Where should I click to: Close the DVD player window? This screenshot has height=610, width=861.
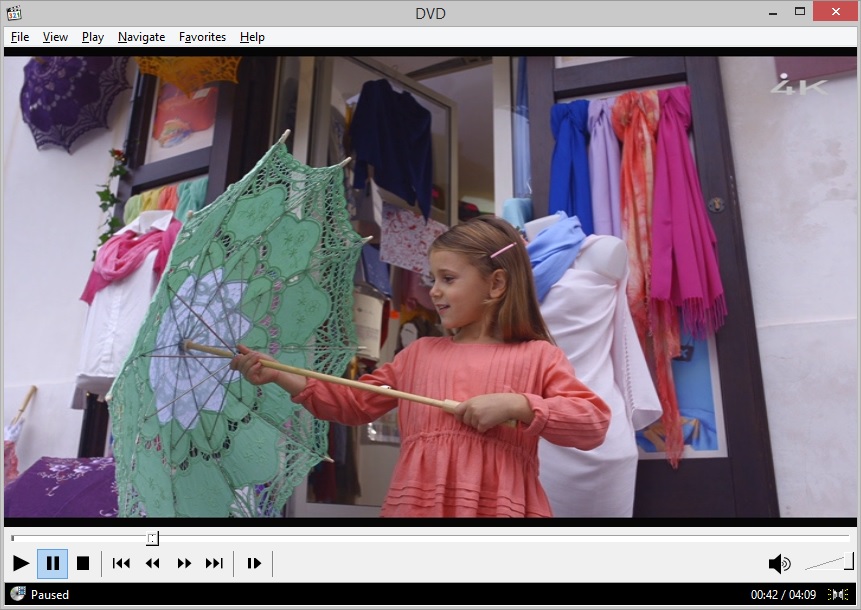coord(836,12)
